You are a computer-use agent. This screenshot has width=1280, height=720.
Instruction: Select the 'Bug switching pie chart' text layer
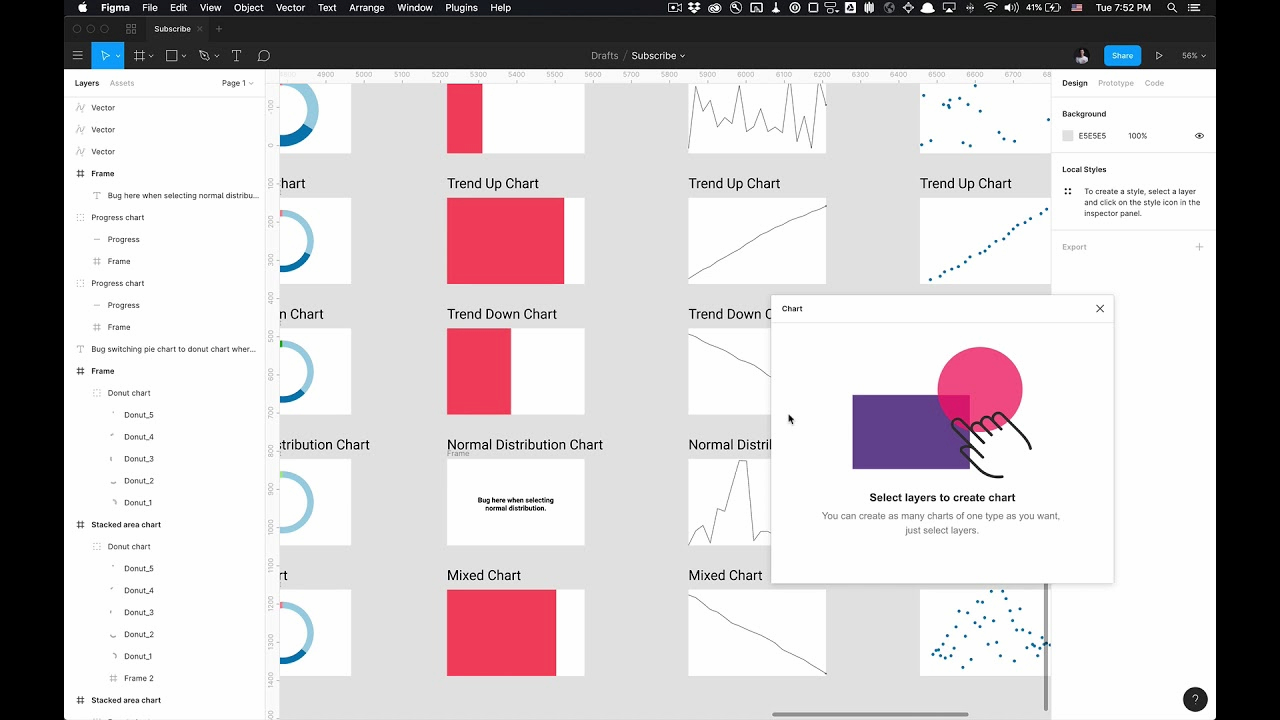coord(173,349)
